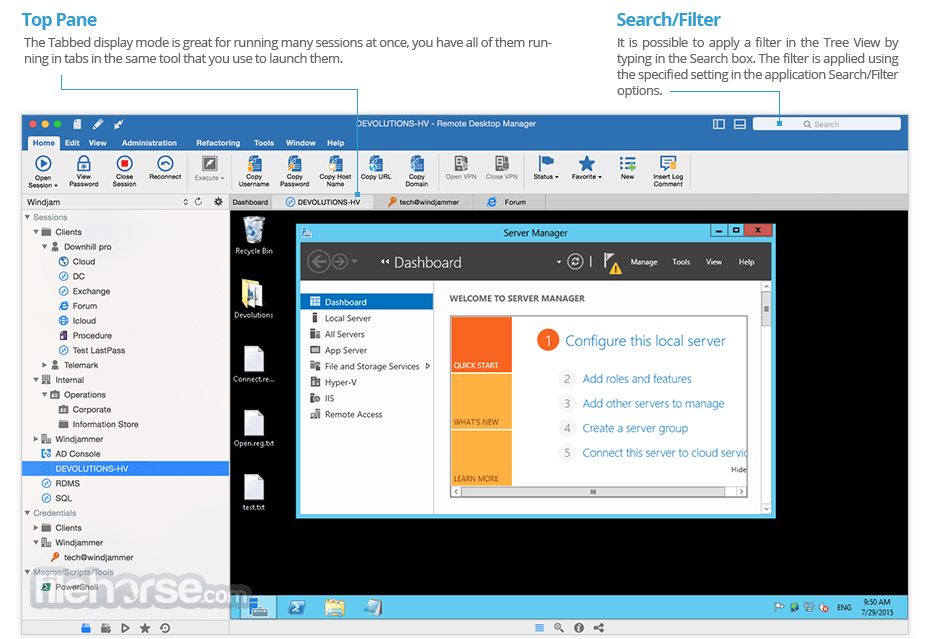Click the Reconnect icon
The width and height of the screenshot is (932, 639).
[x=165, y=163]
